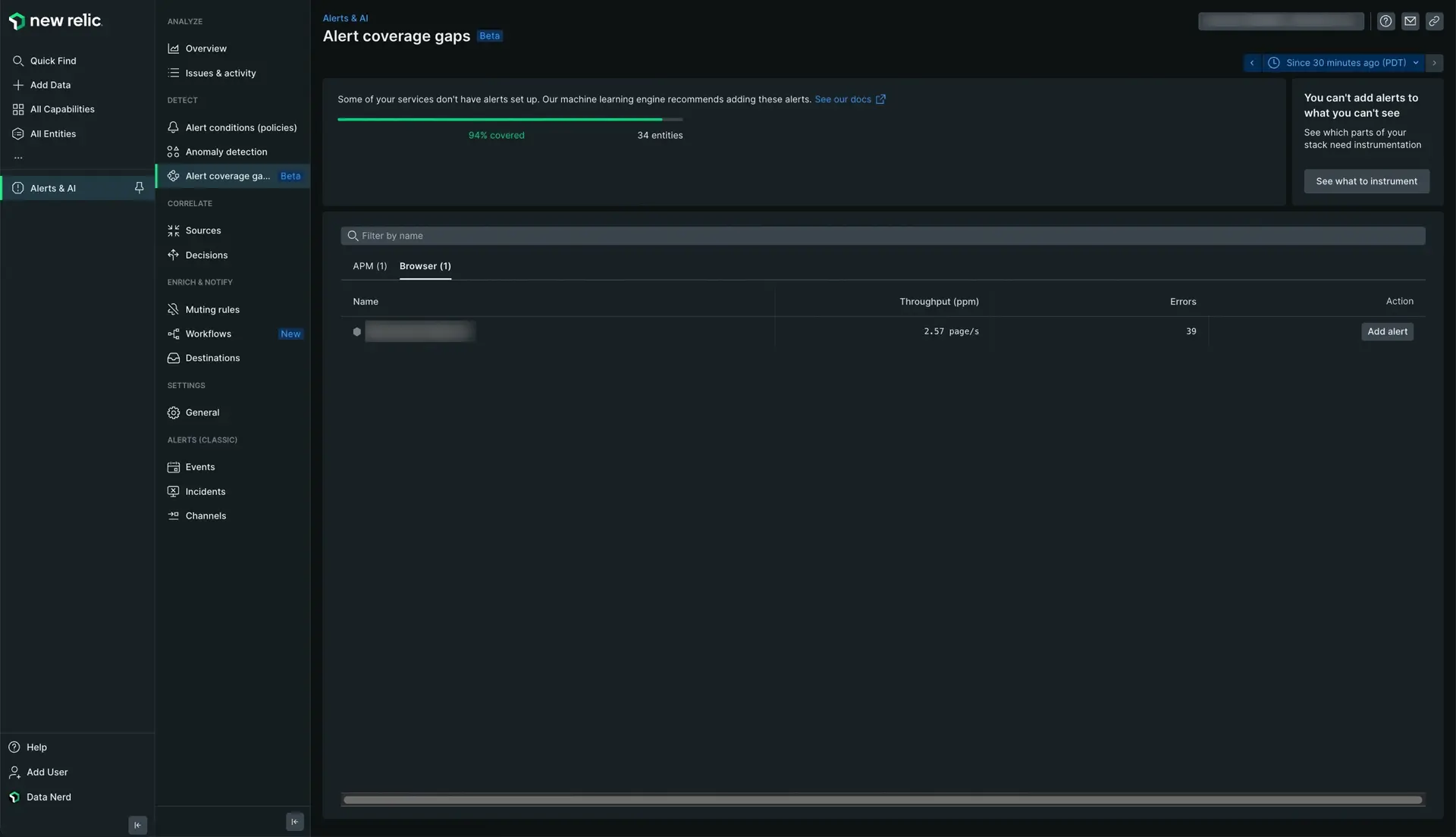The height and width of the screenshot is (837, 1456).
Task: Select the Browser (1) tab
Action: 425,266
